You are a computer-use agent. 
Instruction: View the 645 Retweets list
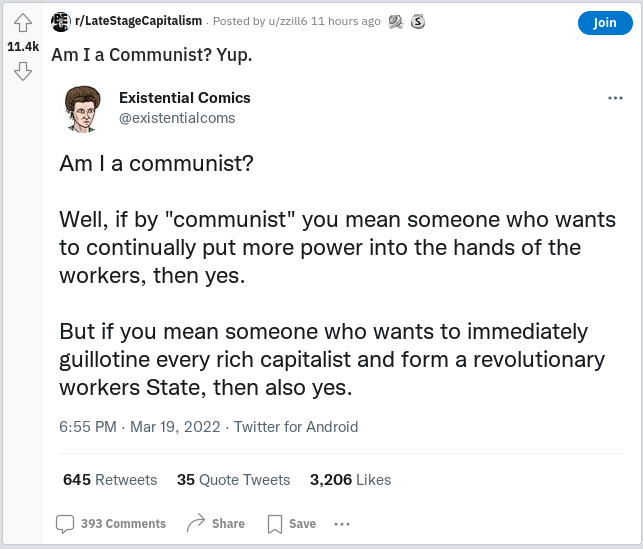[110, 480]
